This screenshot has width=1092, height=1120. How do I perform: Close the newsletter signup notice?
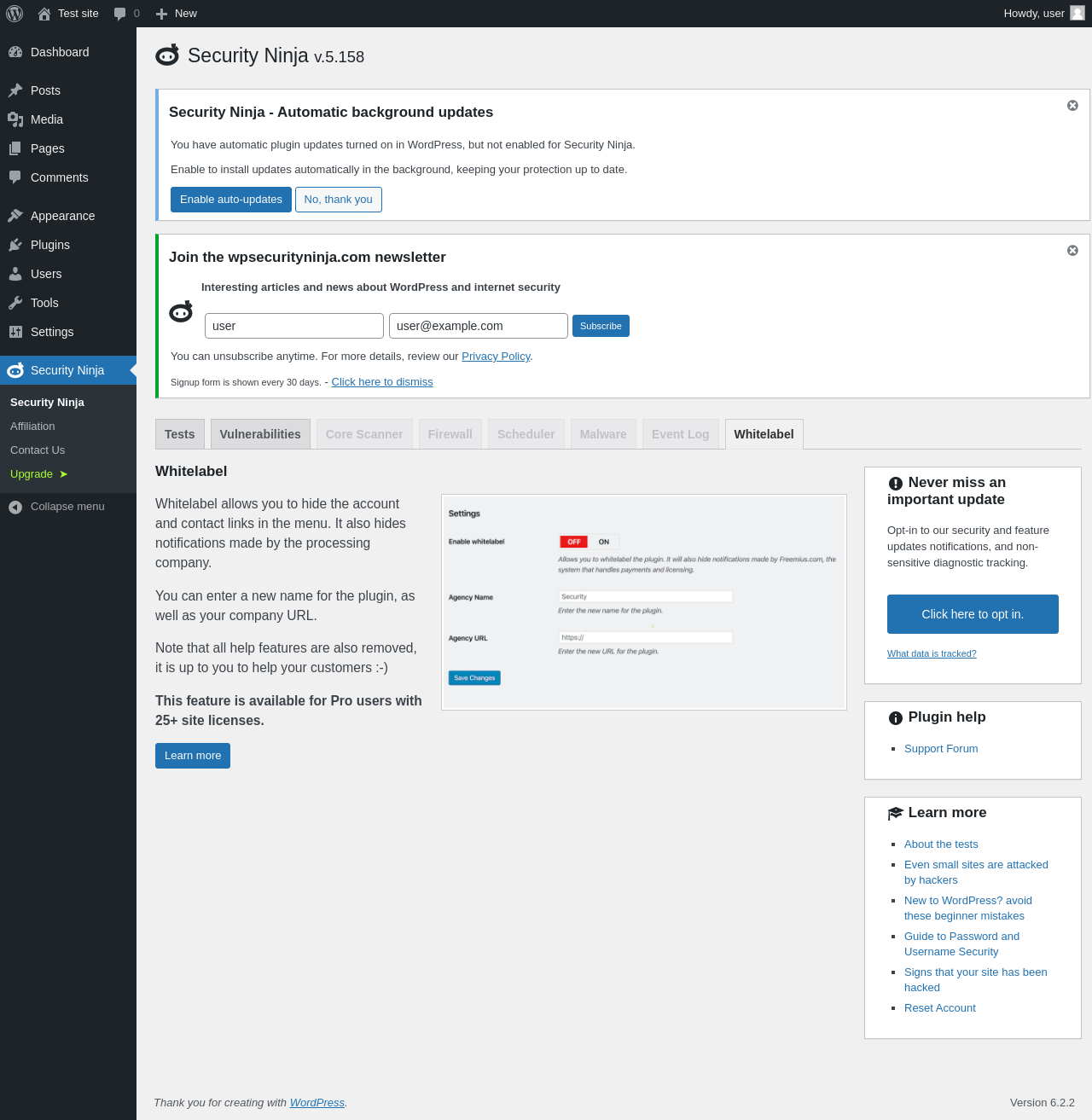click(1072, 251)
